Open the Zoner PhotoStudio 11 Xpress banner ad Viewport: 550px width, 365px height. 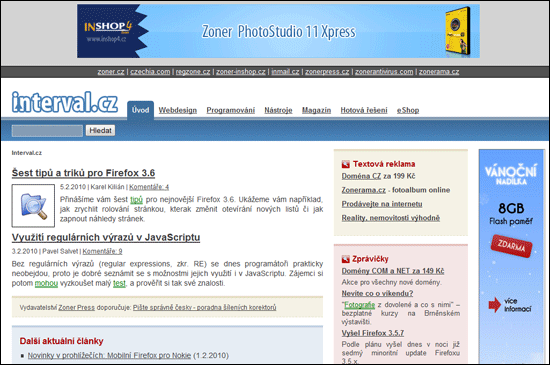pos(278,31)
